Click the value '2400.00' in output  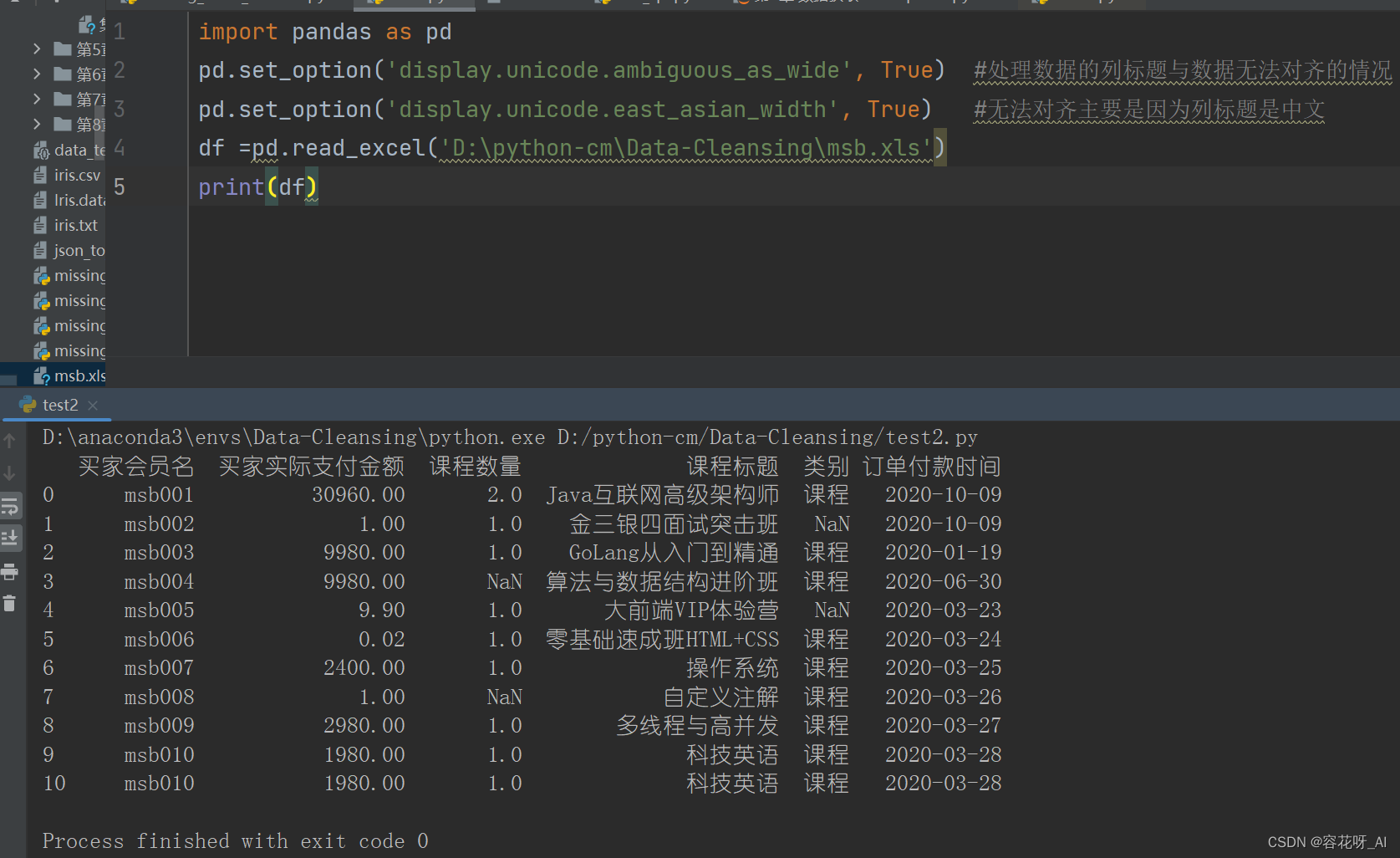364,668
